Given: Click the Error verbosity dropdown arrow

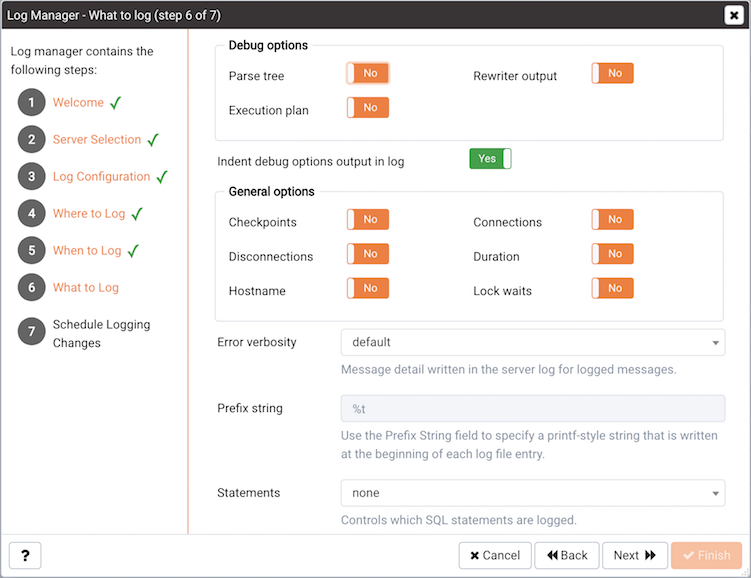Looking at the screenshot, I should click(715, 343).
